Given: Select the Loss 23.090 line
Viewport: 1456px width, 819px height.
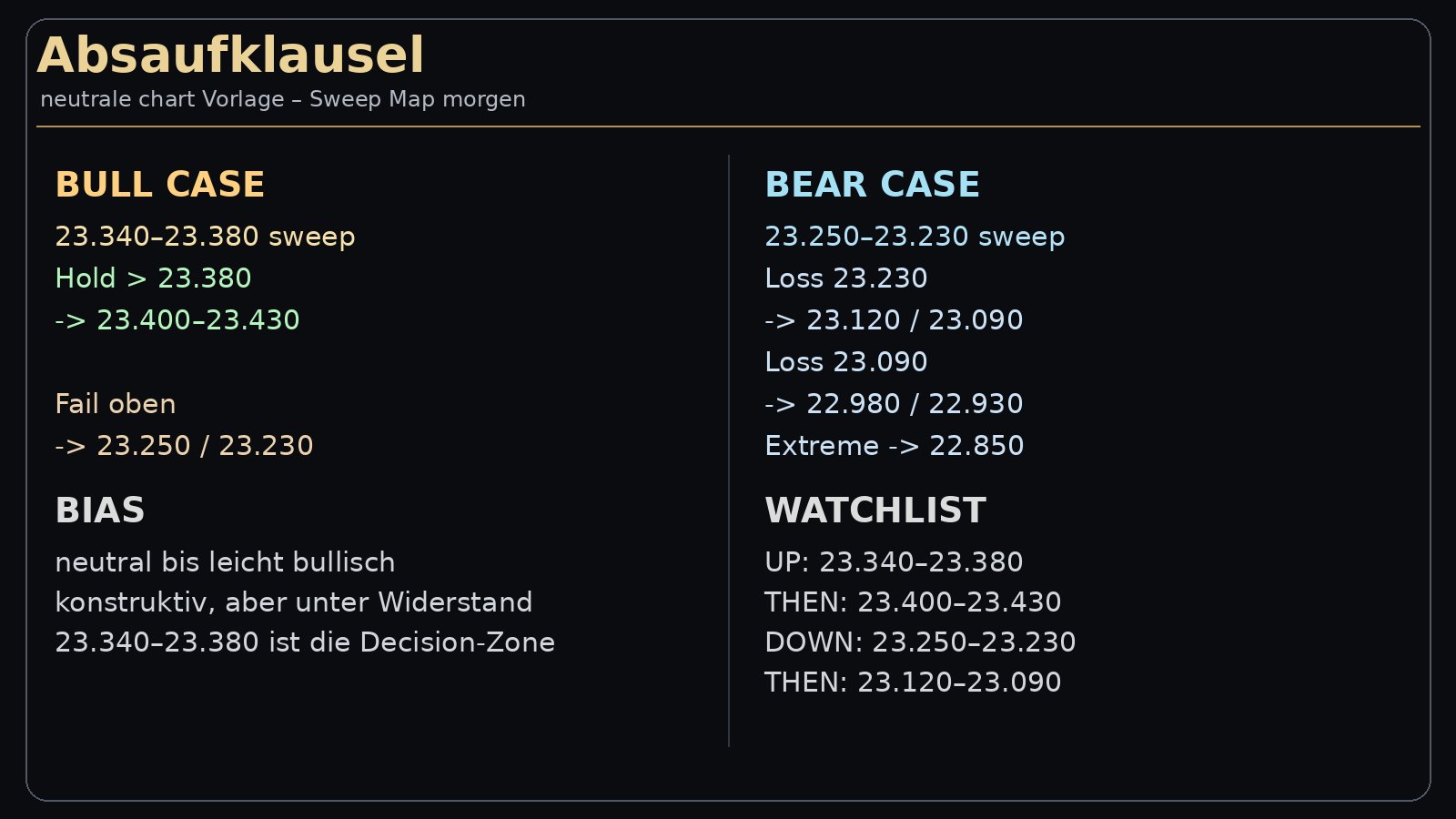Looking at the screenshot, I should [x=845, y=362].
